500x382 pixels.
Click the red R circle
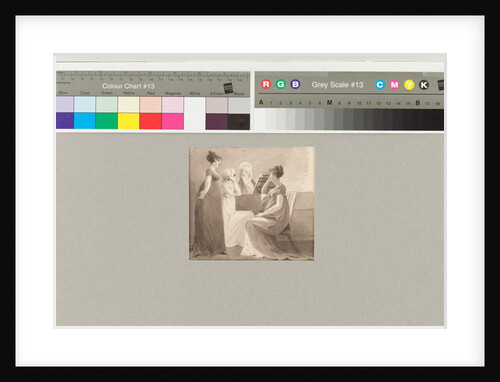tap(266, 84)
